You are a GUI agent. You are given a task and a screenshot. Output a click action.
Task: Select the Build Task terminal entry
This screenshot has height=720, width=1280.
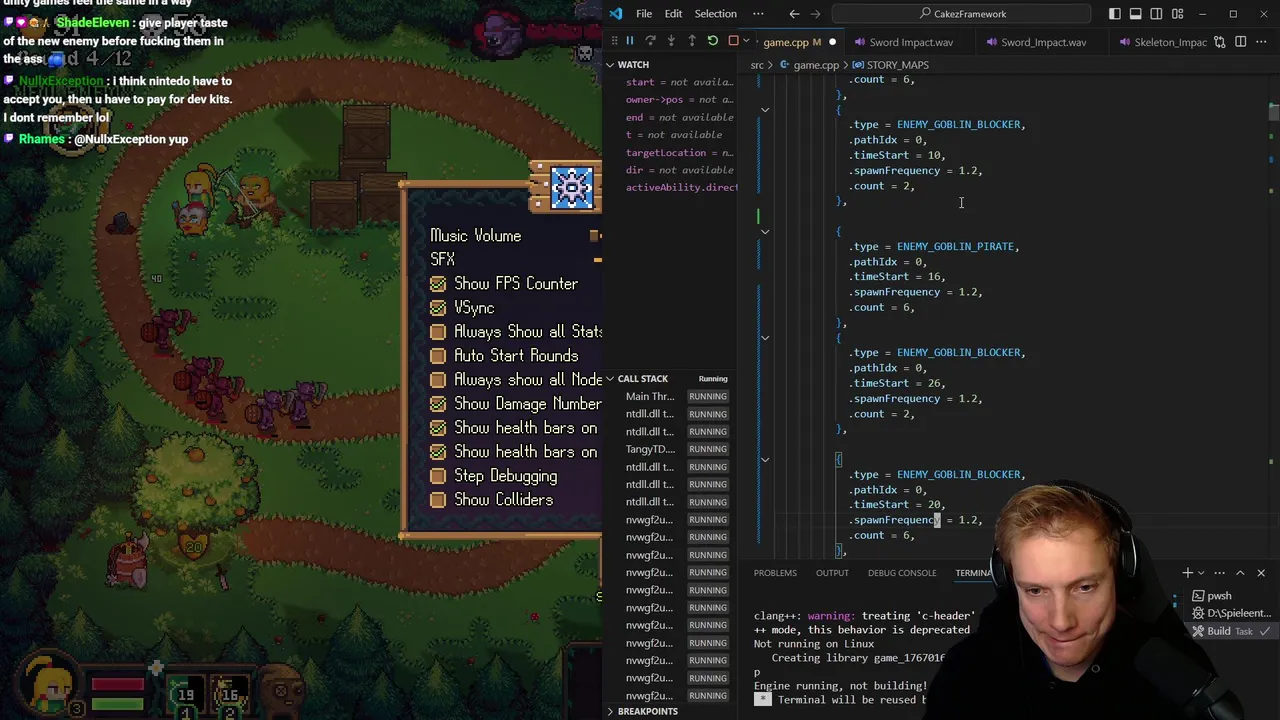(x=1232, y=631)
